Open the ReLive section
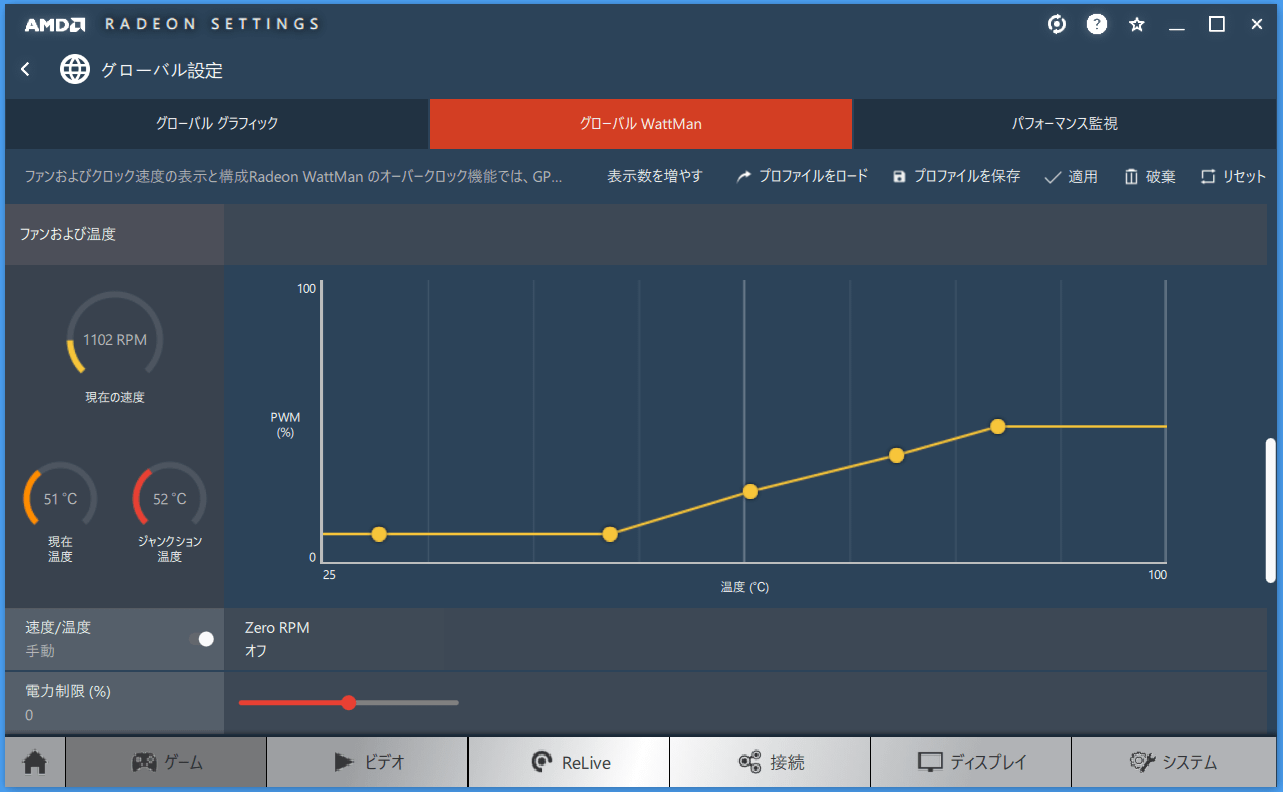 pyautogui.click(x=569, y=762)
